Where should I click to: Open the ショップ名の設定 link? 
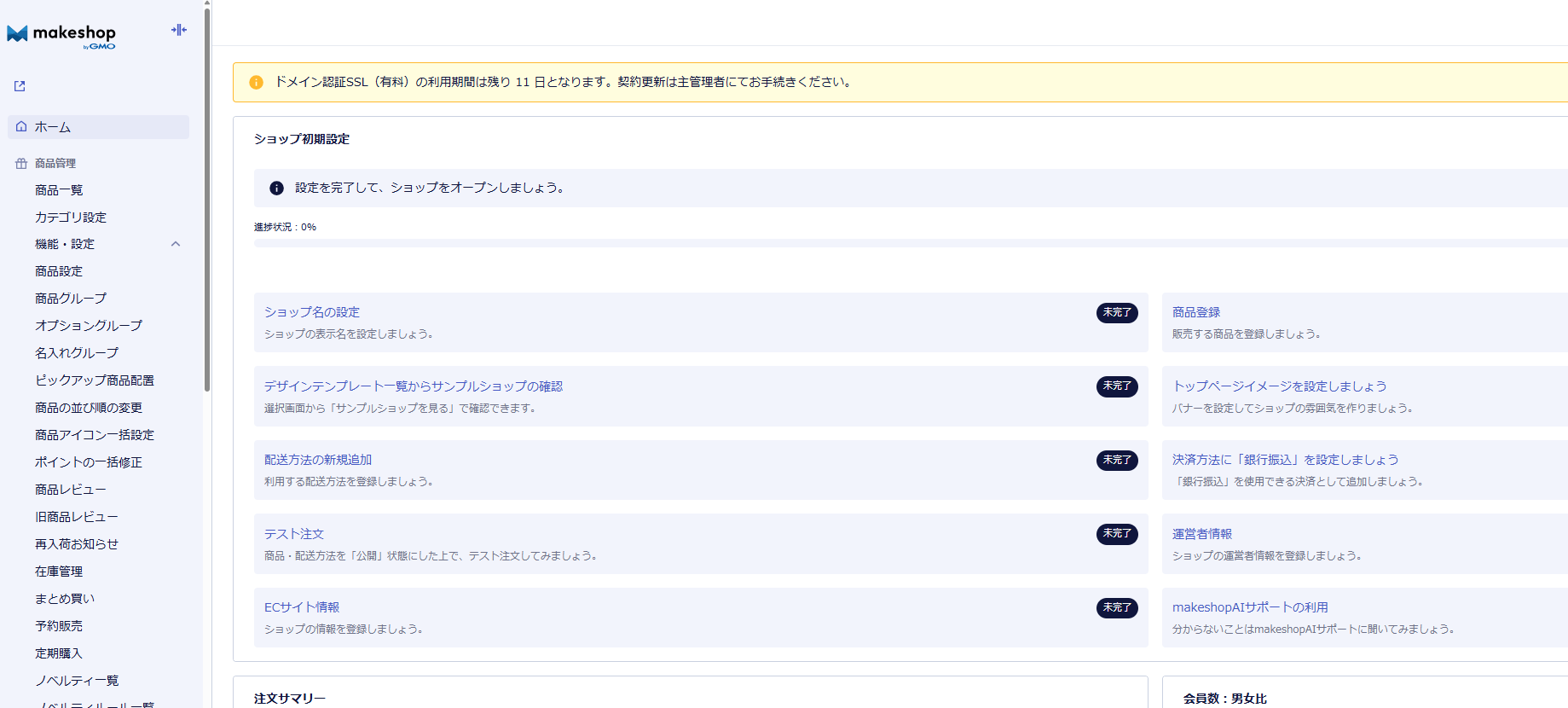pos(312,312)
